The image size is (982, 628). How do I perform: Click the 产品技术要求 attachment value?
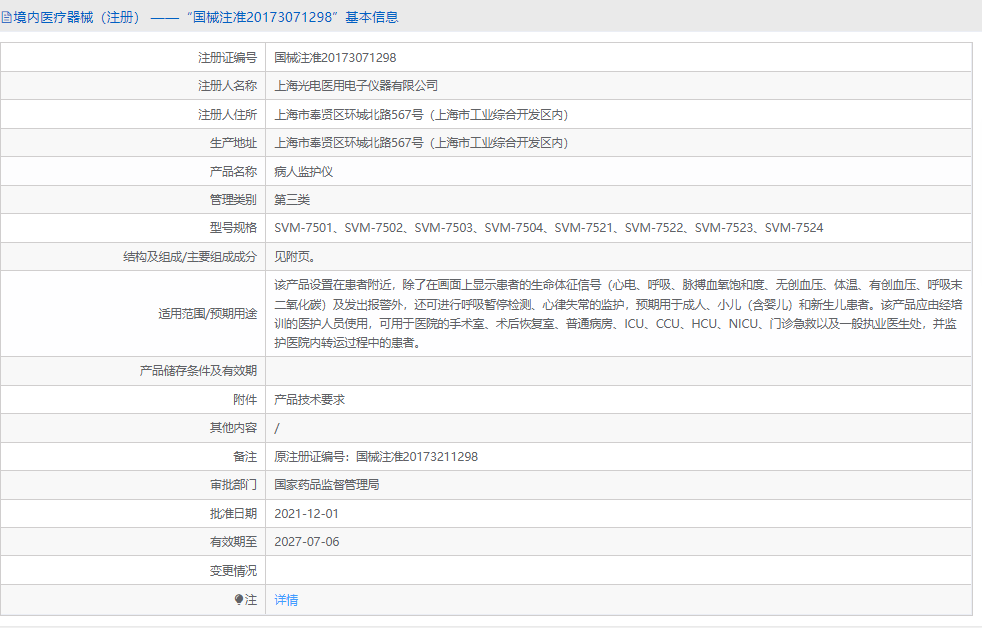309,399
